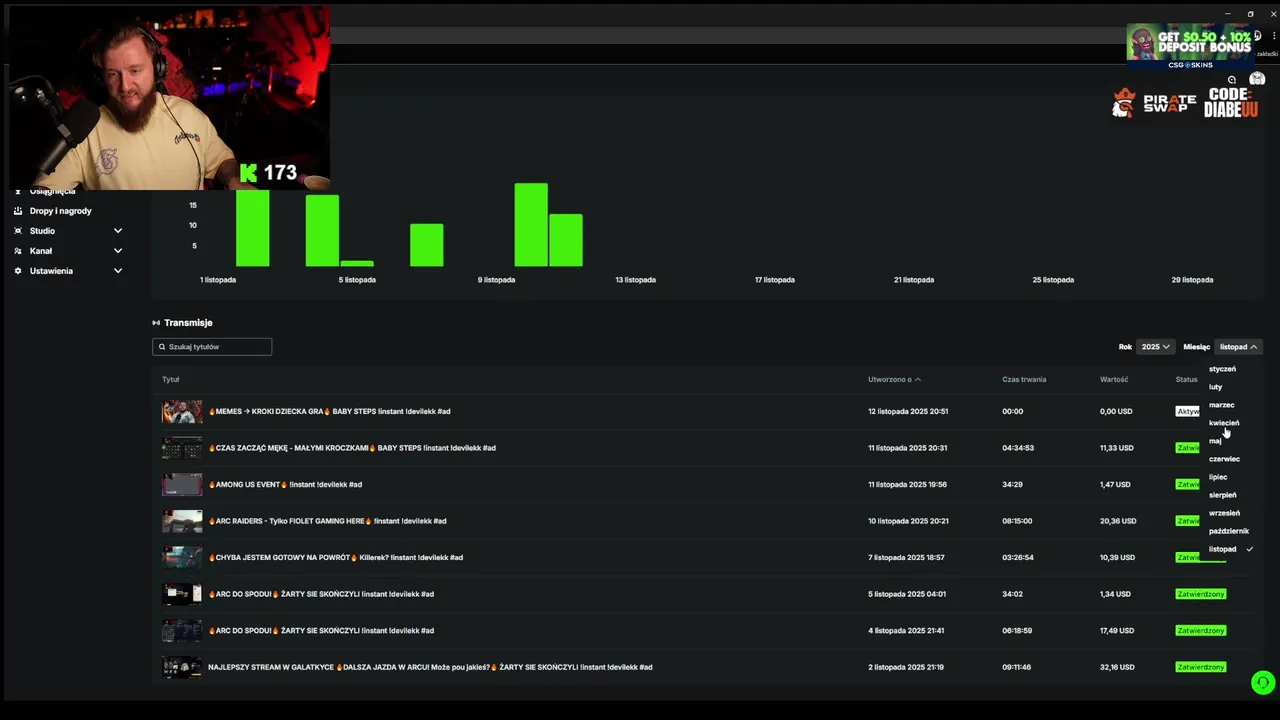1280x720 pixels.
Task: Sort by the Utworzono o column header
Action: click(x=894, y=380)
